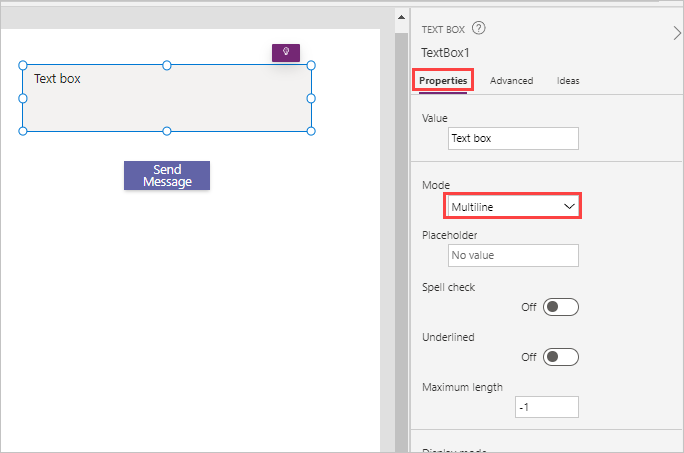The width and height of the screenshot is (684, 453).
Task: Collapse the properties pane with the chevron
Action: tap(677, 33)
